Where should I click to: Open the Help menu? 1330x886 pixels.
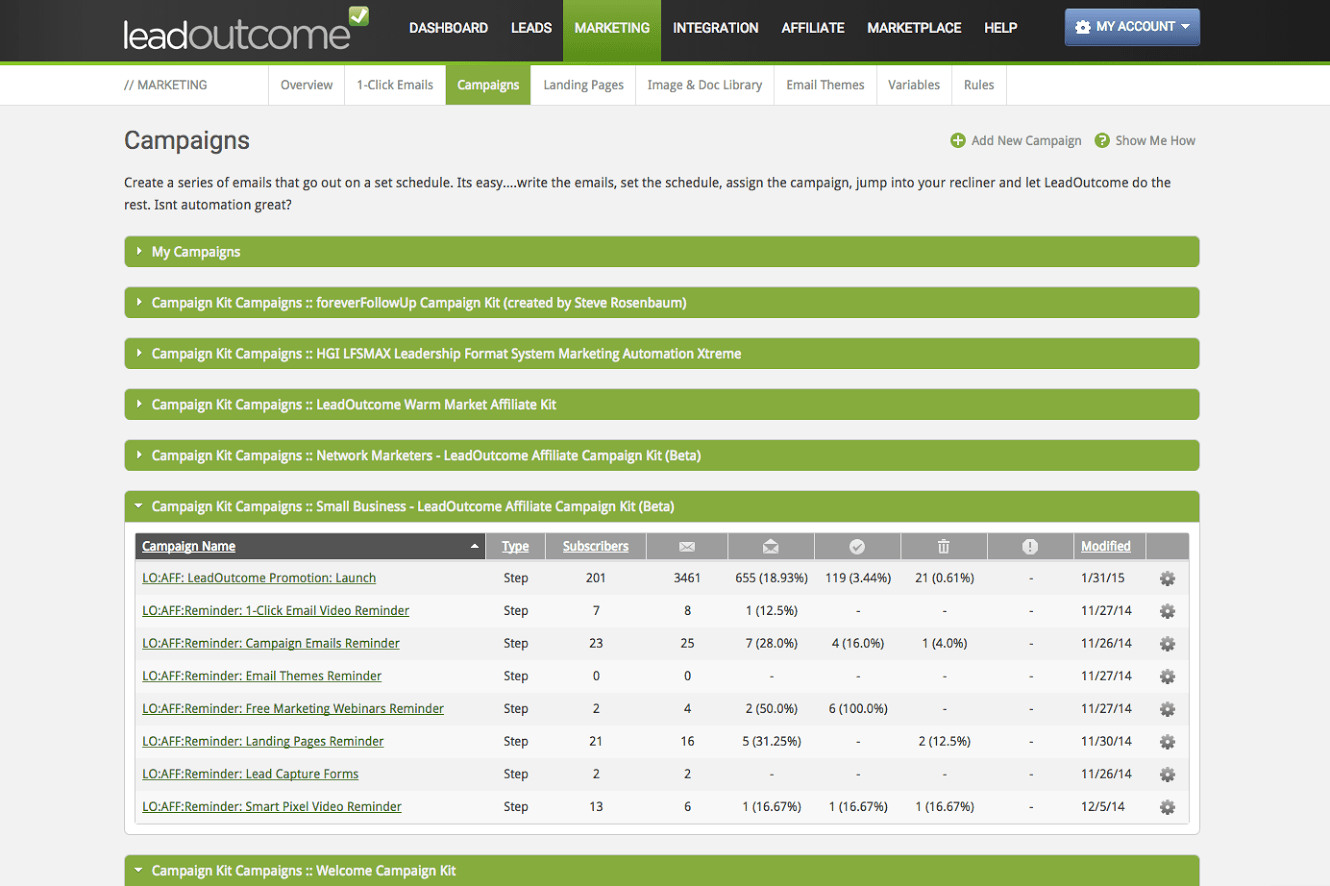pos(1000,28)
